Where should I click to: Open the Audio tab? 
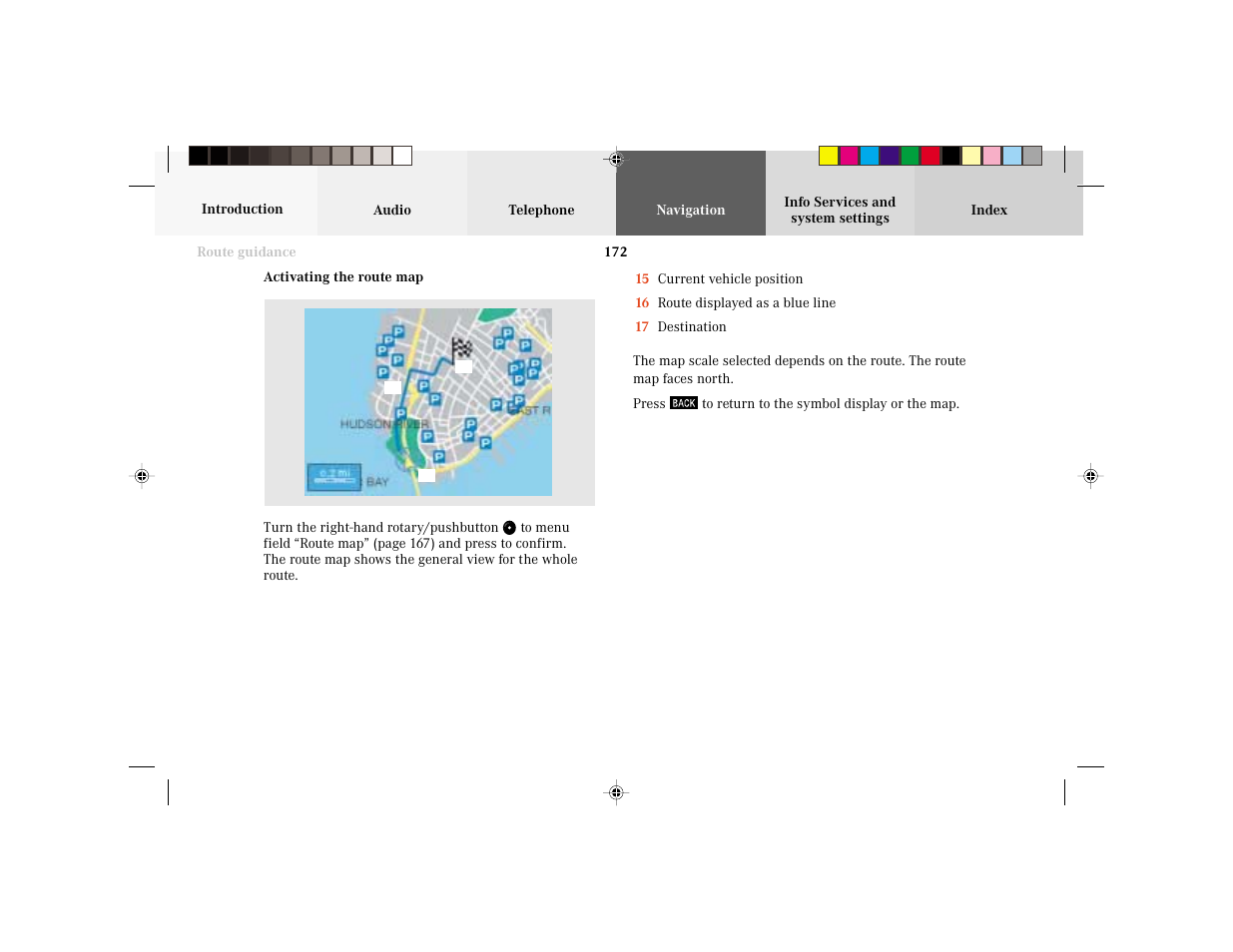[x=392, y=210]
